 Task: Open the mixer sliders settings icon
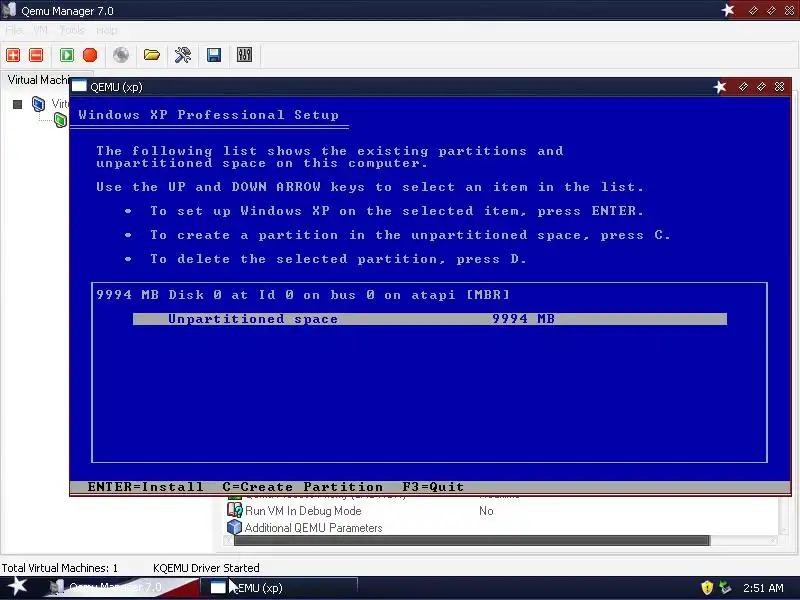click(x=244, y=55)
